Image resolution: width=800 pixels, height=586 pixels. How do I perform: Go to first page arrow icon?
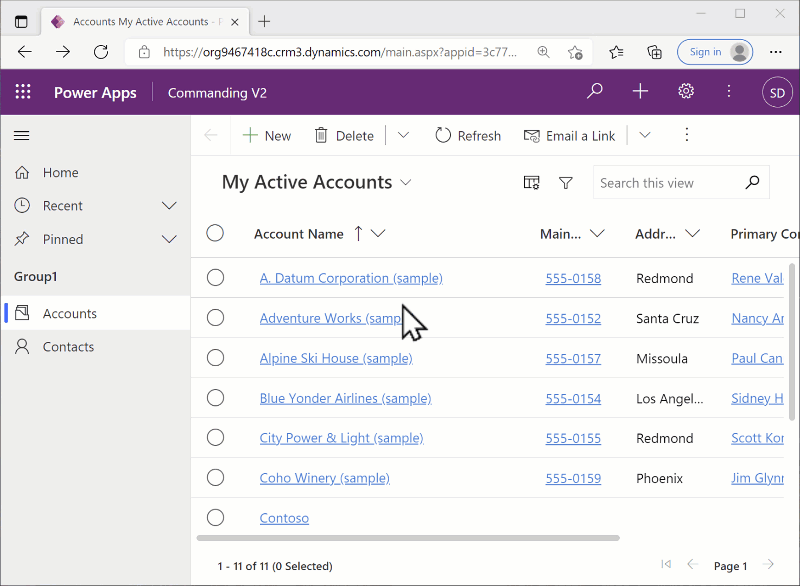(666, 564)
